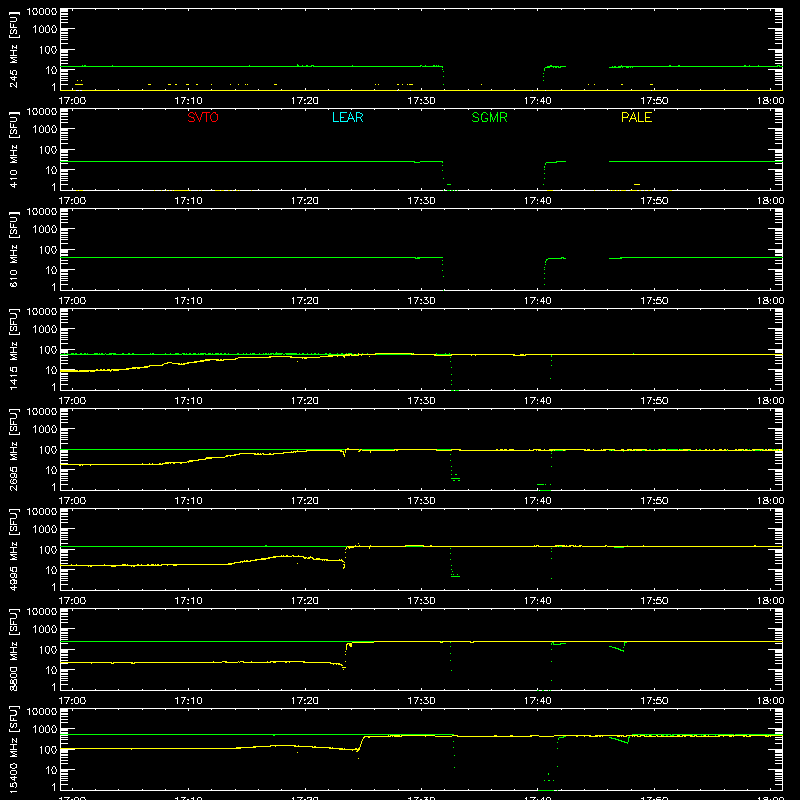800x800 pixels.
Task: Click 17:30 tick under the 245 MHz plot
Action: coord(421,101)
